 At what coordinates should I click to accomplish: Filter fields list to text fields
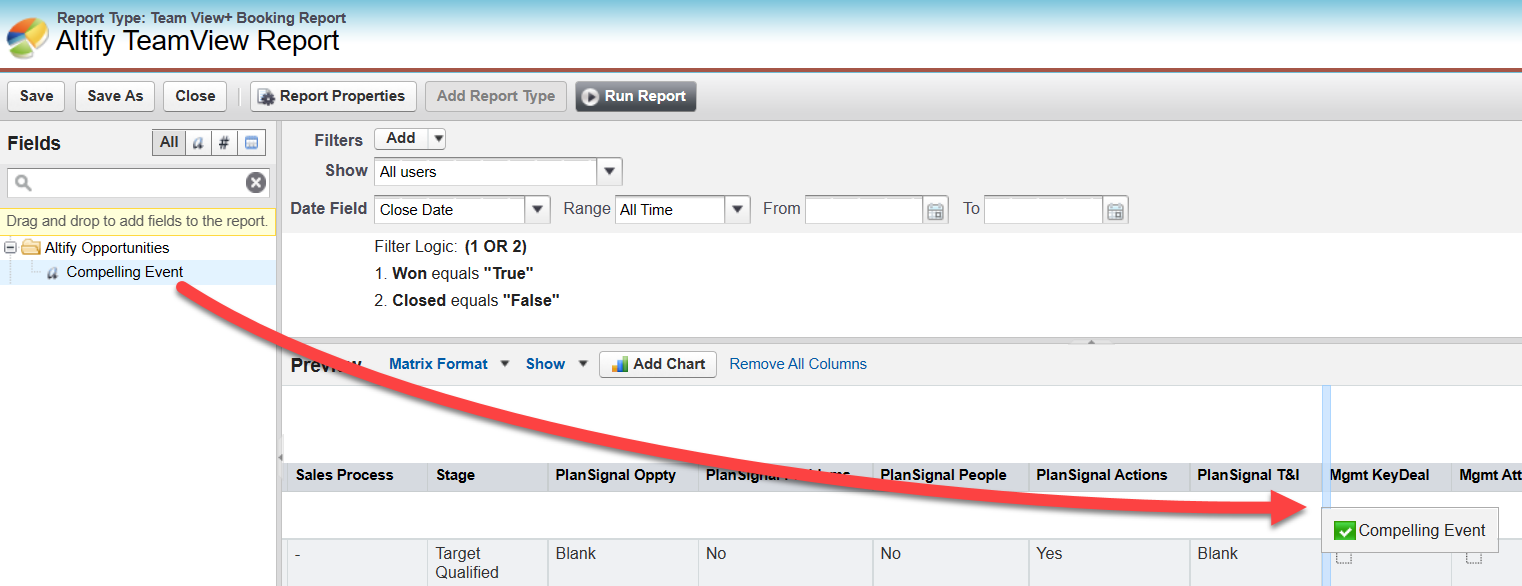[198, 143]
